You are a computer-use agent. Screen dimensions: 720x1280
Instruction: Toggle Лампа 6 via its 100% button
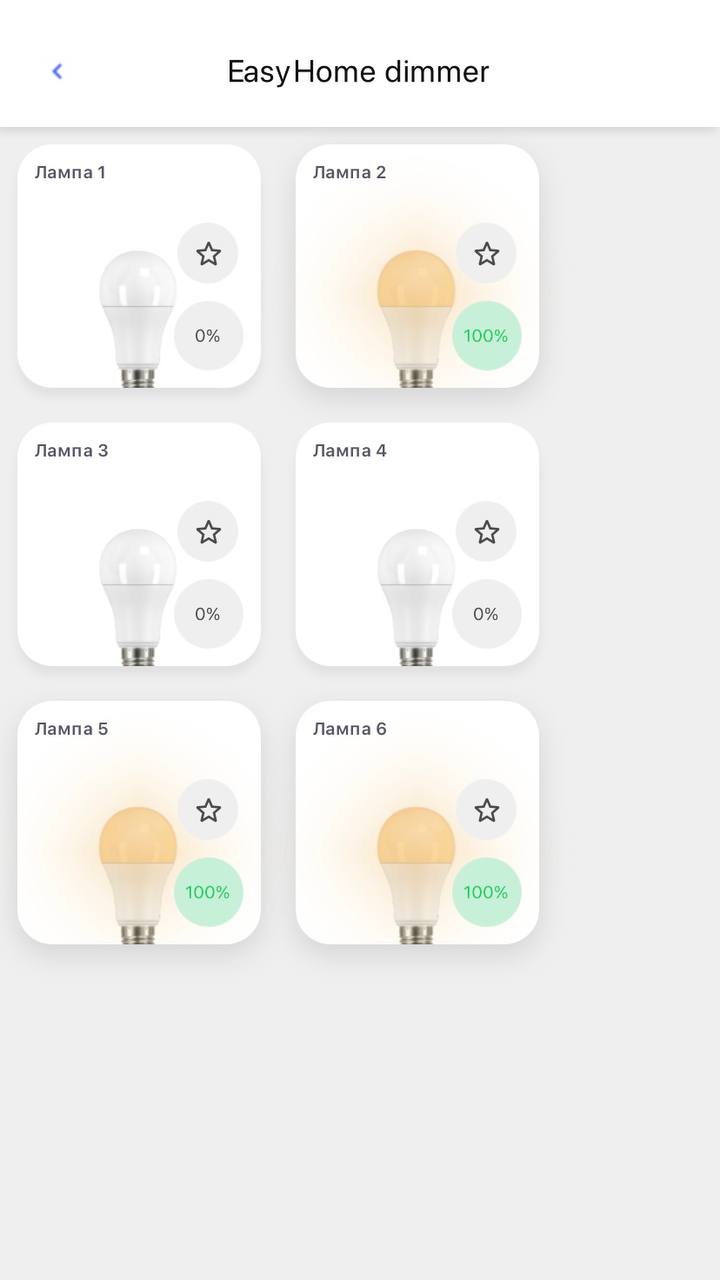[x=486, y=892]
